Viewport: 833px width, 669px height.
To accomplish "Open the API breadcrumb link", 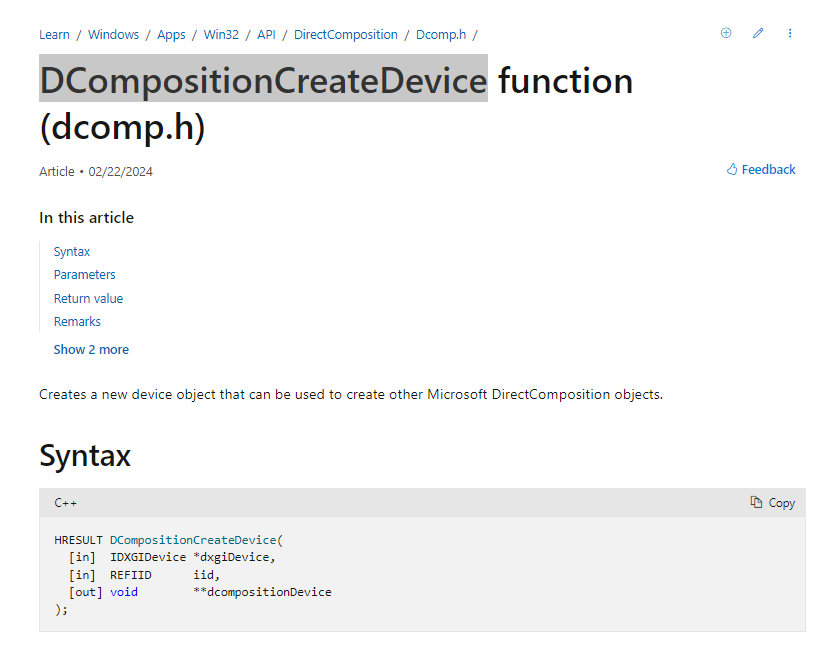I will (266, 35).
